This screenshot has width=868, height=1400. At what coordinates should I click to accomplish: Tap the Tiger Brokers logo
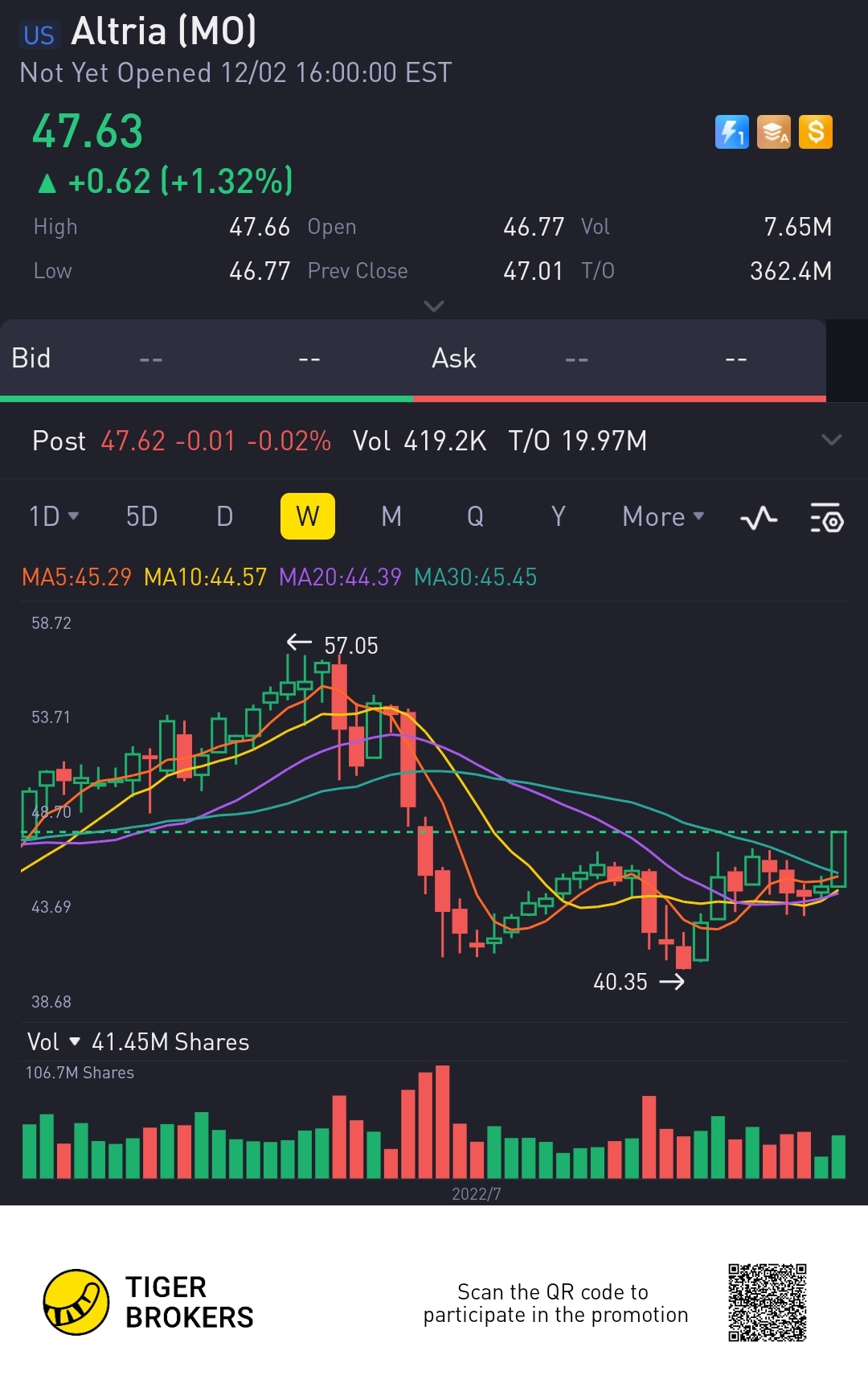coord(76,1302)
